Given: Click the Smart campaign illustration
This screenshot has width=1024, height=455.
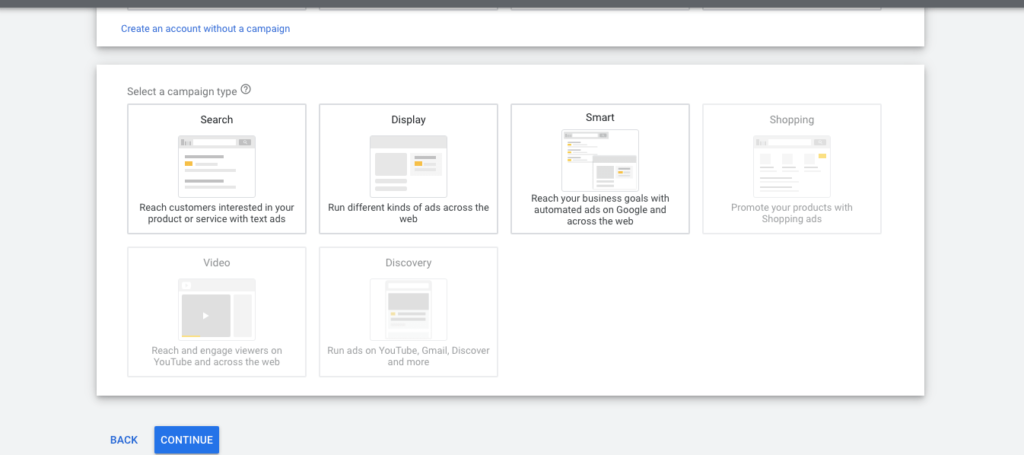Looking at the screenshot, I should 600,161.
